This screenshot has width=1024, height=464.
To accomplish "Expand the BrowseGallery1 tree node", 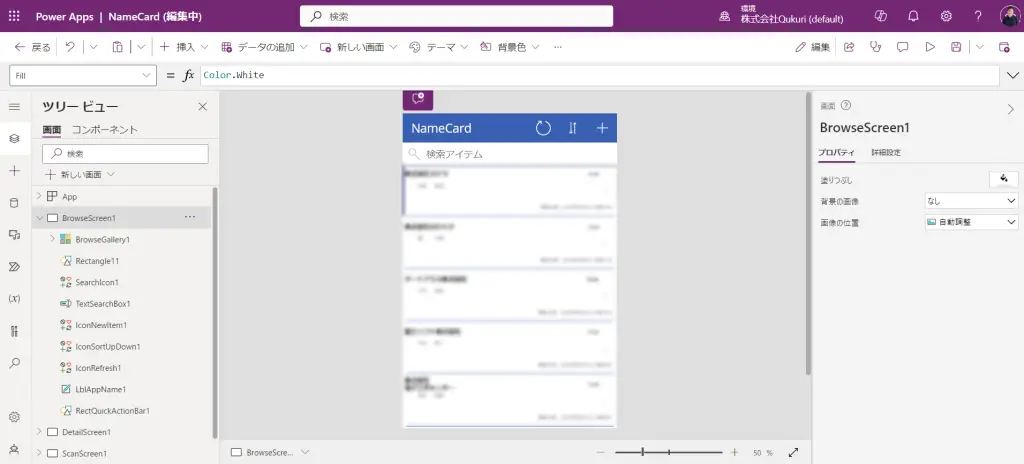I will (x=52, y=239).
